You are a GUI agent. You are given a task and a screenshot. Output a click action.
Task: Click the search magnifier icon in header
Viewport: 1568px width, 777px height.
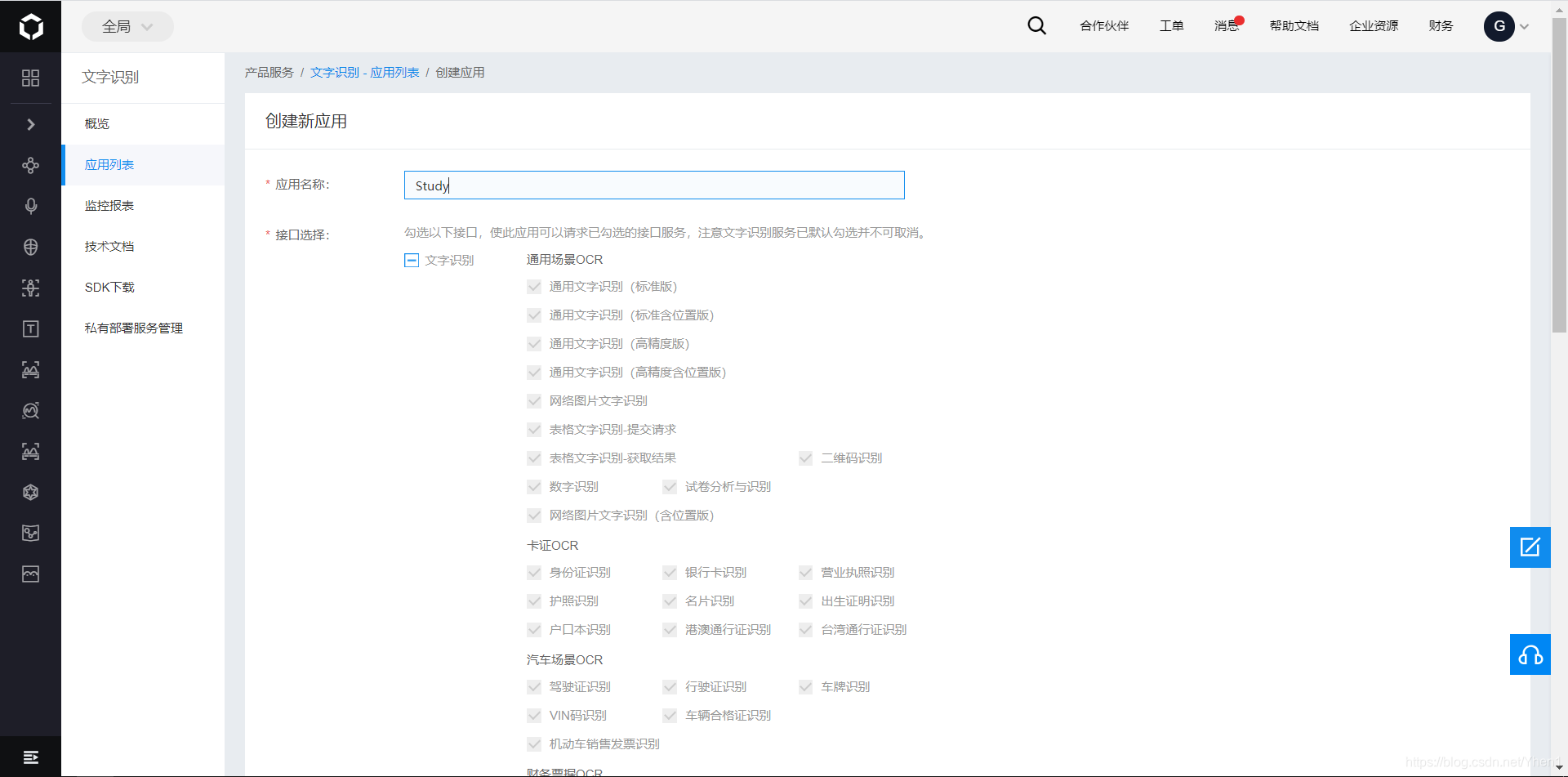[1037, 25]
